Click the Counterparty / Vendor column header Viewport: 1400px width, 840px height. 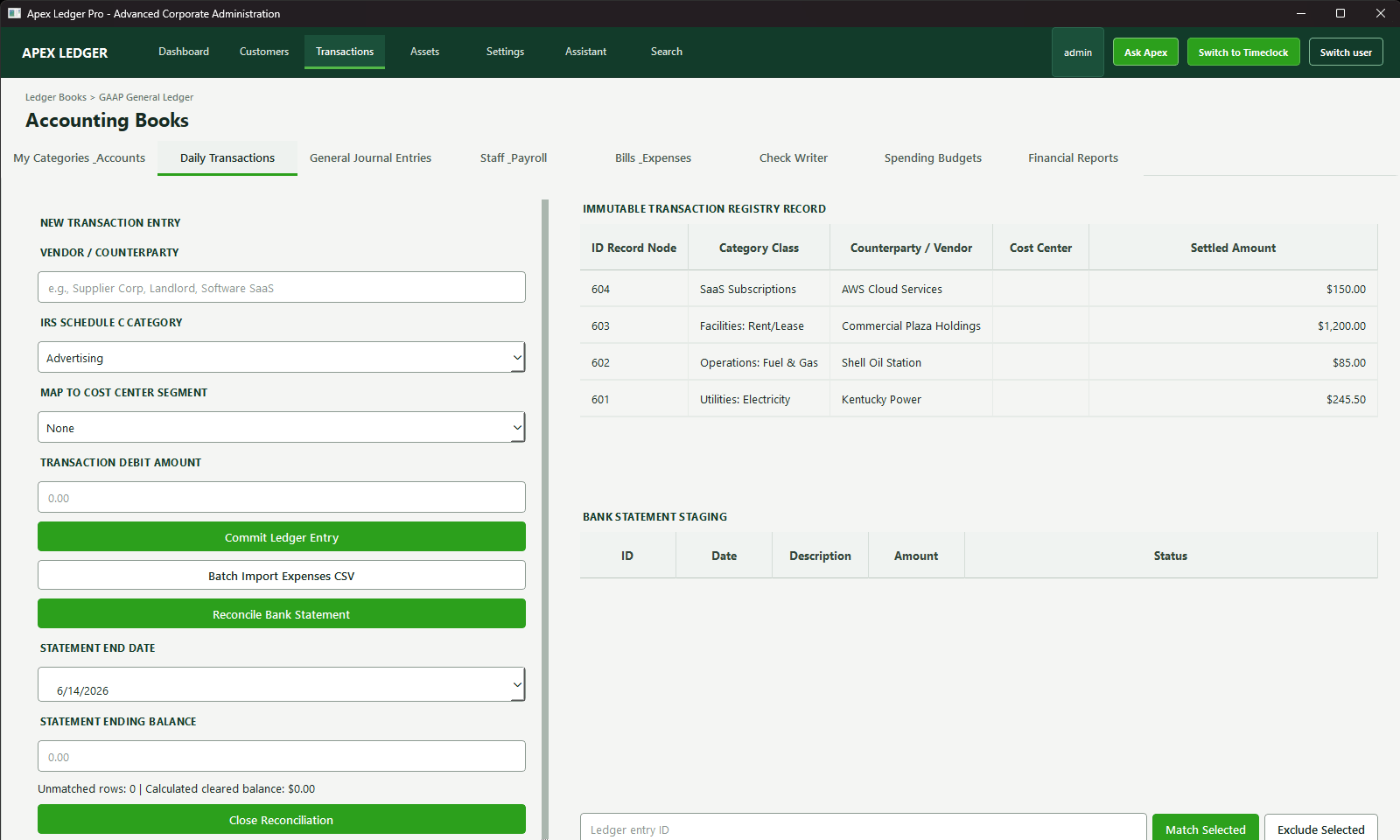tap(911, 248)
